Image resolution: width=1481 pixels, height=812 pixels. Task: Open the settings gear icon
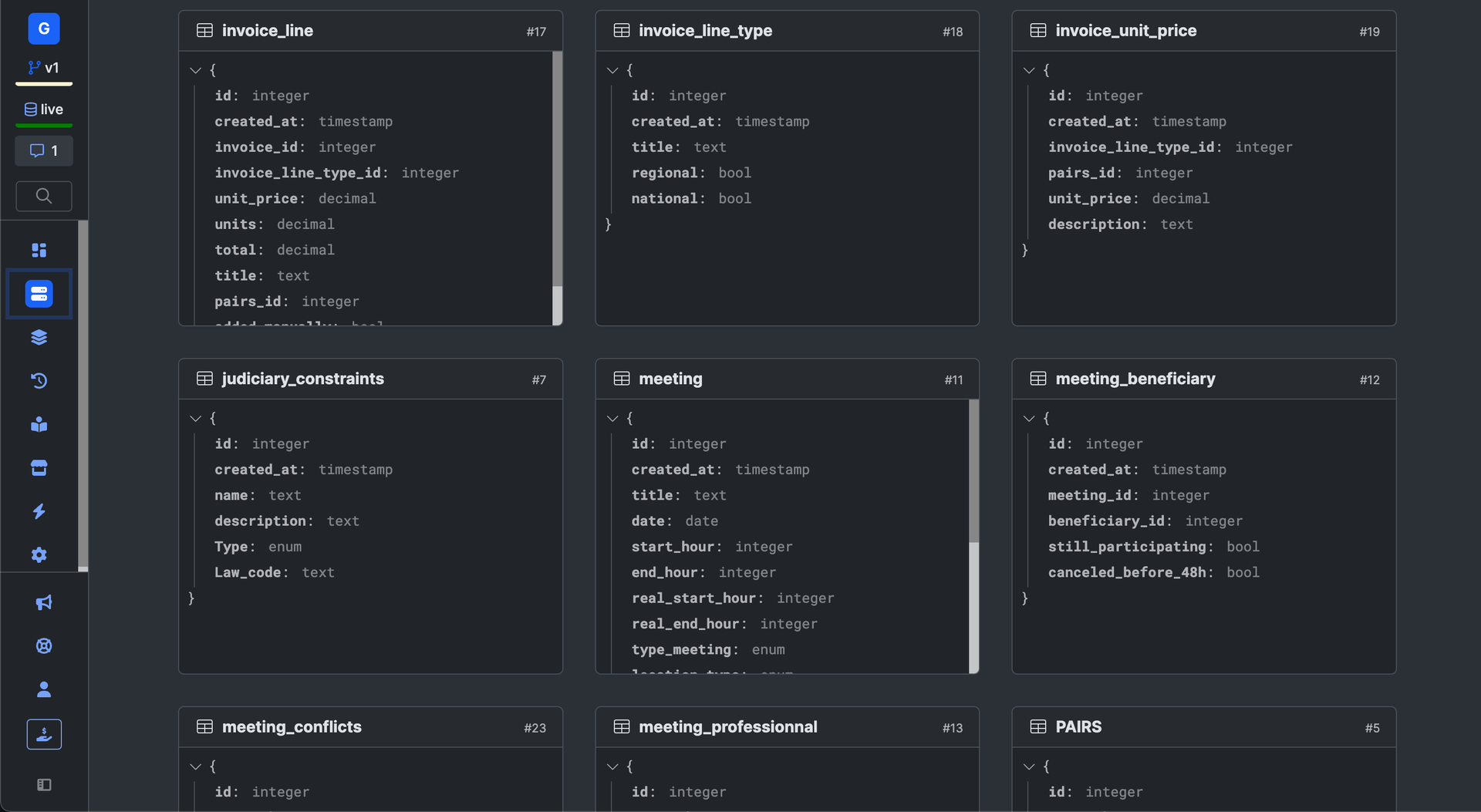coord(39,555)
